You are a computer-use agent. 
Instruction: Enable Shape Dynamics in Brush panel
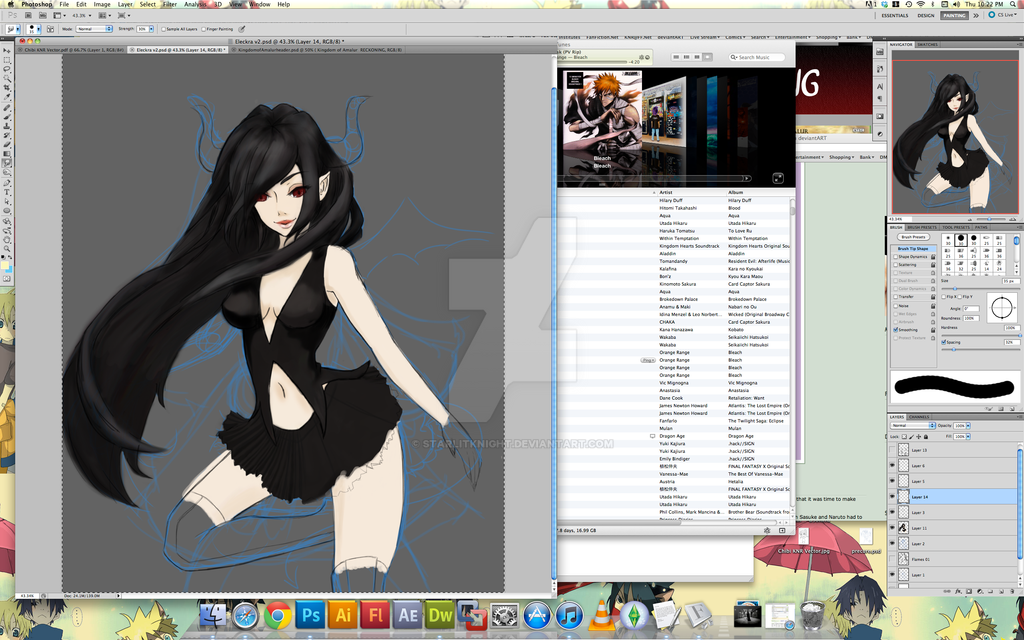[895, 257]
